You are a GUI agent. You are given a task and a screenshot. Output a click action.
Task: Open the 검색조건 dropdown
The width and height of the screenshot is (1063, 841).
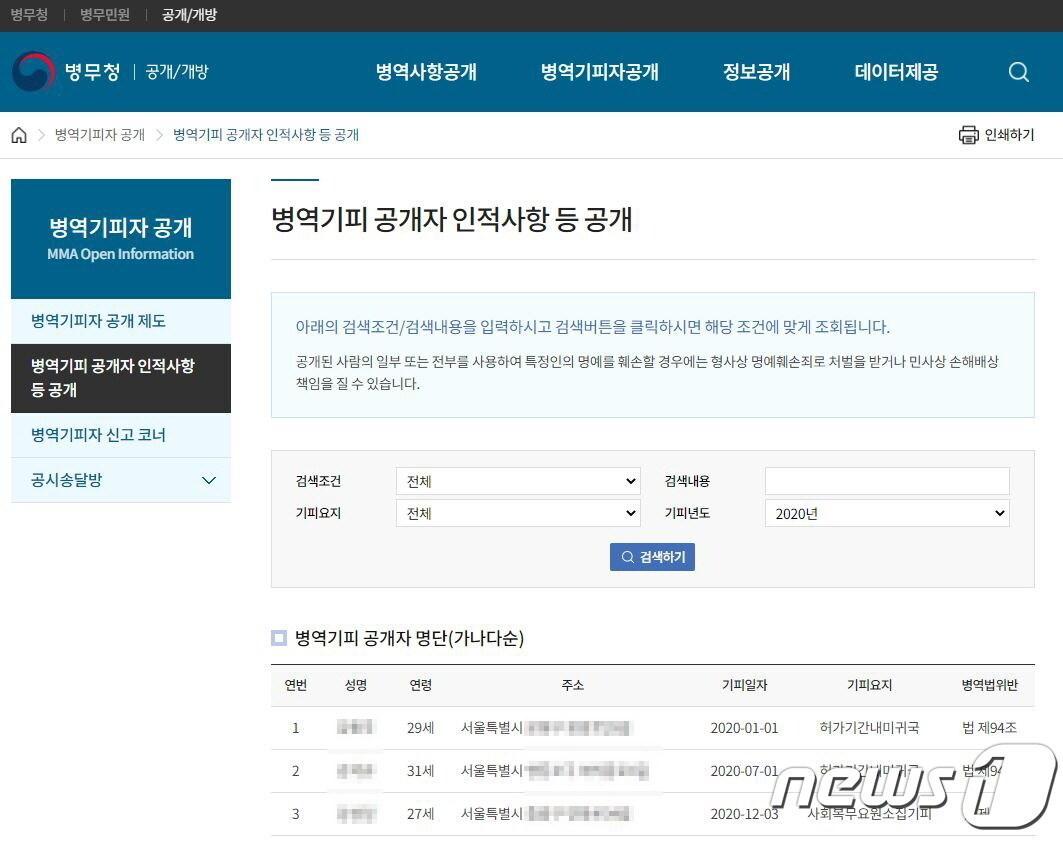tap(517, 481)
